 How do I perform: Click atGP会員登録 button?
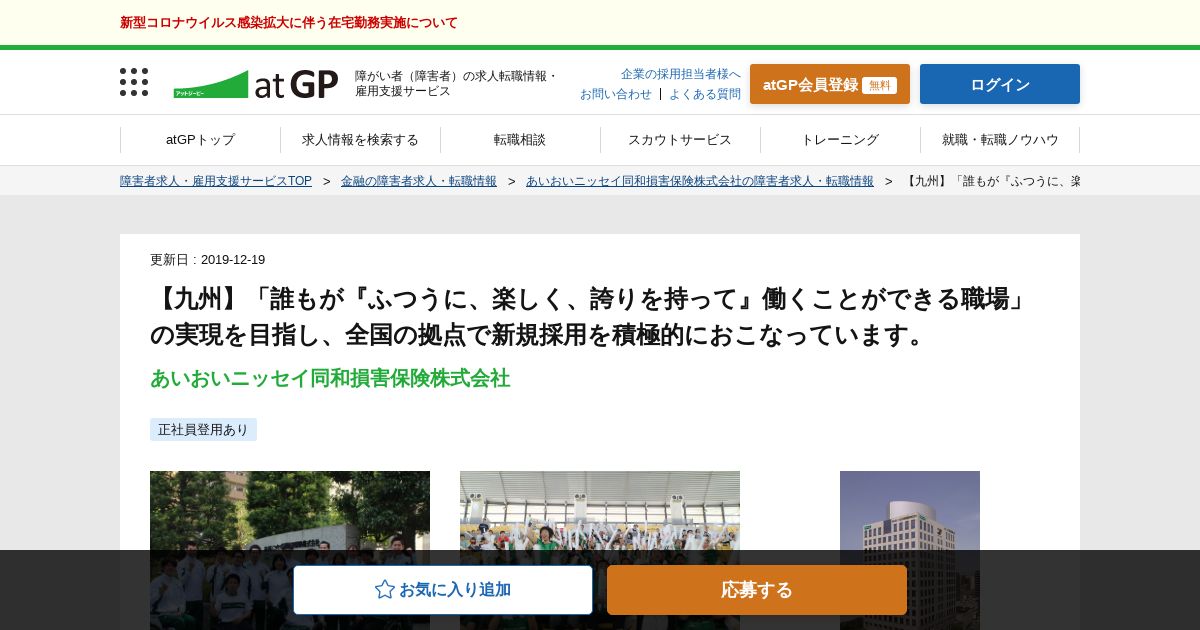(x=830, y=84)
